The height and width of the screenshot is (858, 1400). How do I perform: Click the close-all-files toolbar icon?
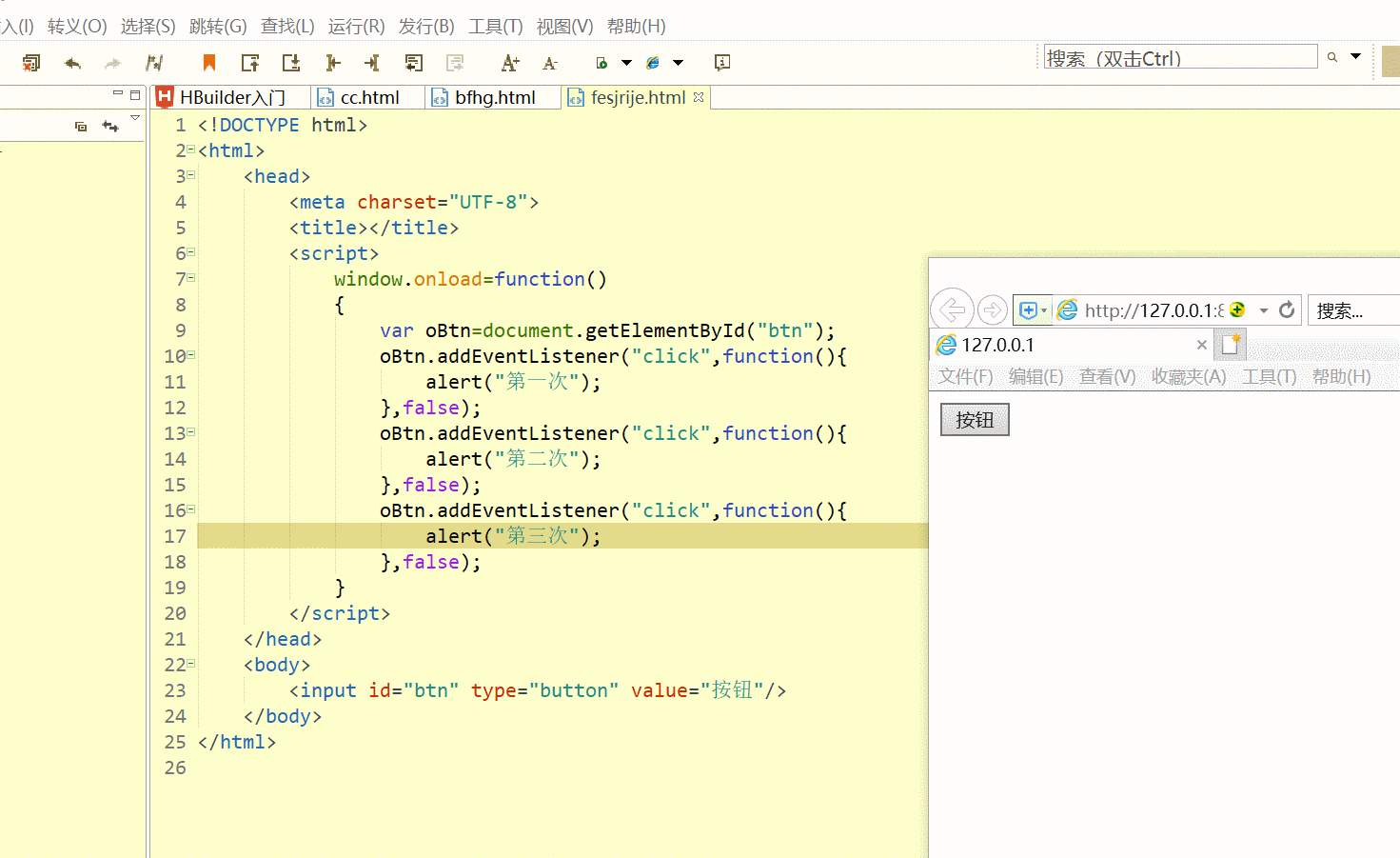(x=31, y=63)
